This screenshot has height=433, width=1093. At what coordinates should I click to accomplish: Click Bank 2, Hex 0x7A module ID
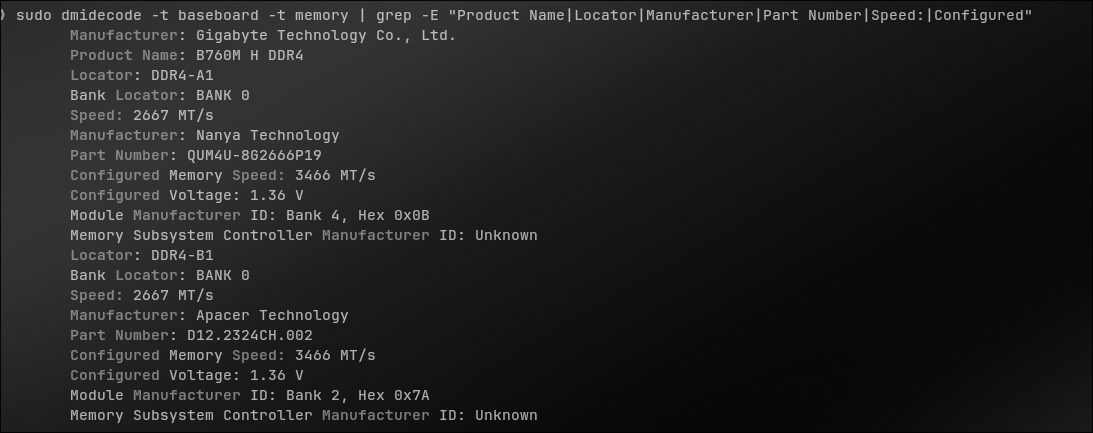click(358, 395)
